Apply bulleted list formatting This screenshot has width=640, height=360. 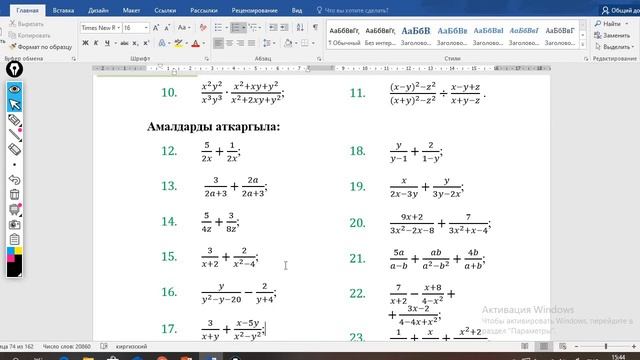click(x=218, y=27)
